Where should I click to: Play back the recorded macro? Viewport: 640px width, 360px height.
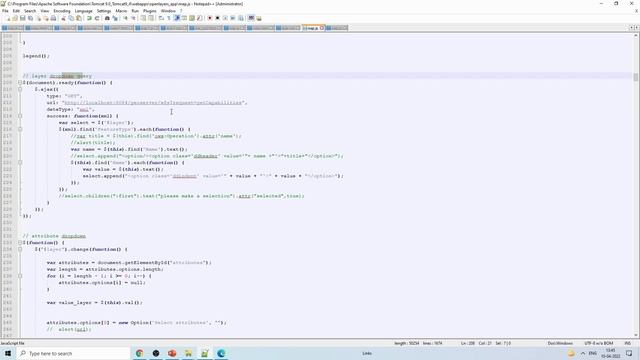click(225, 18)
